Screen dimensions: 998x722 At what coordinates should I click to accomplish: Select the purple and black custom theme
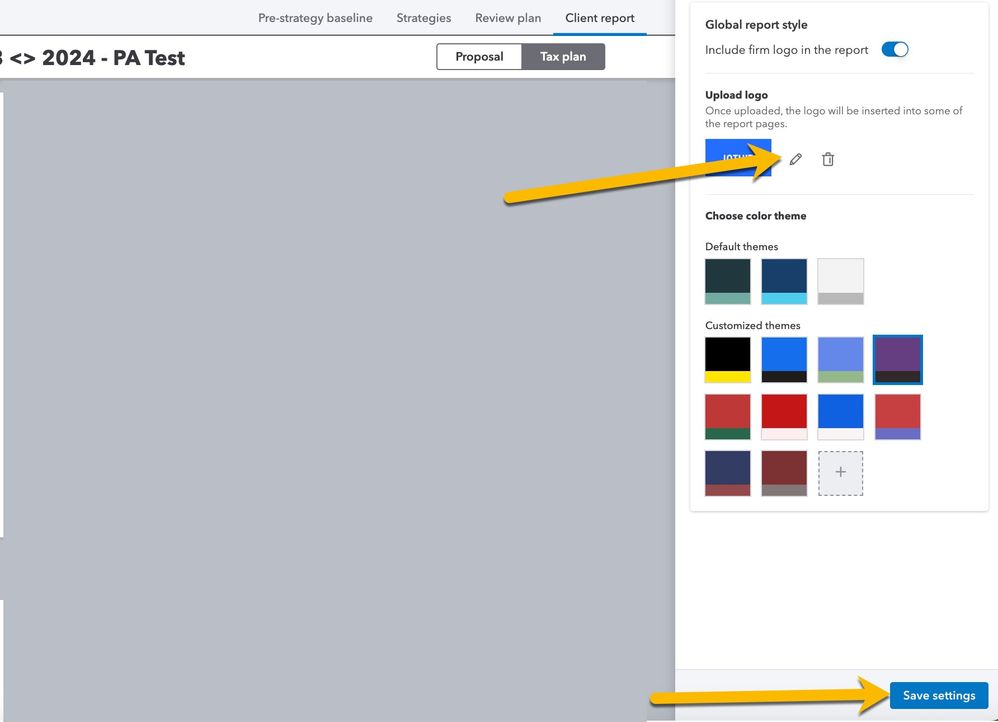897,360
